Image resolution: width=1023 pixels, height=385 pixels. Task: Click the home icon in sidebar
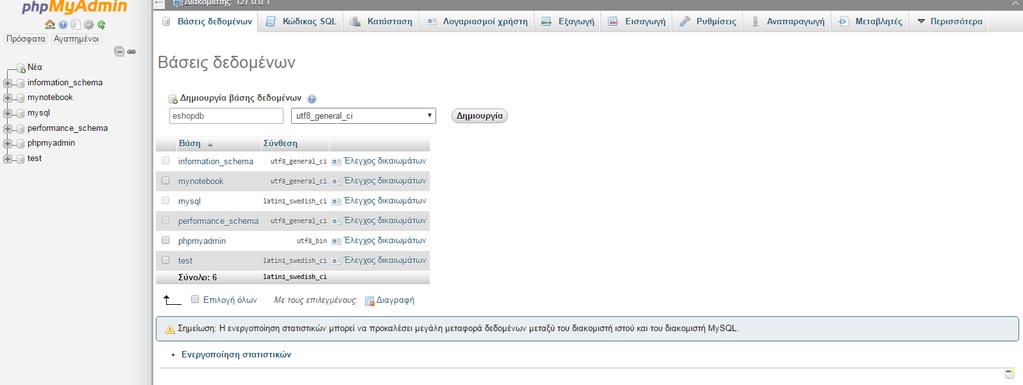click(x=50, y=25)
